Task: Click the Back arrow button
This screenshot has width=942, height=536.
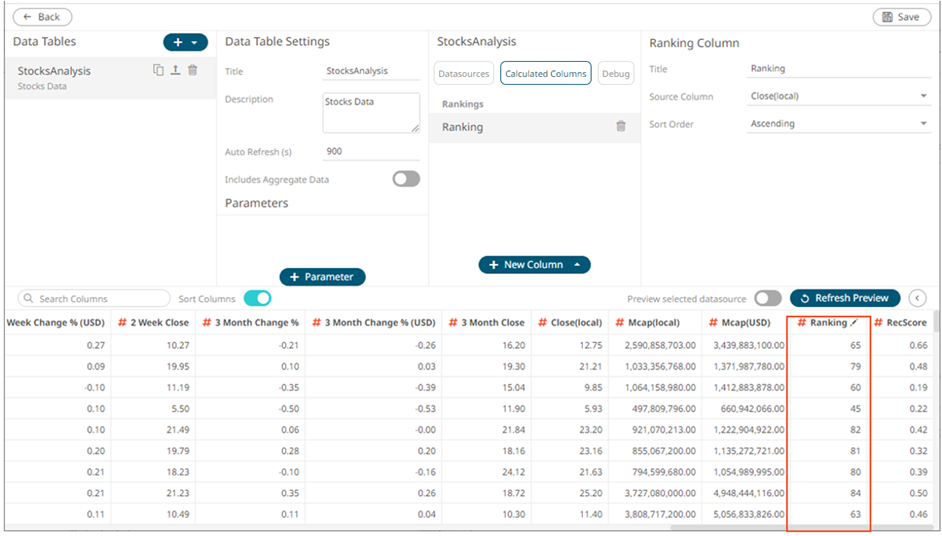Action: (x=42, y=17)
